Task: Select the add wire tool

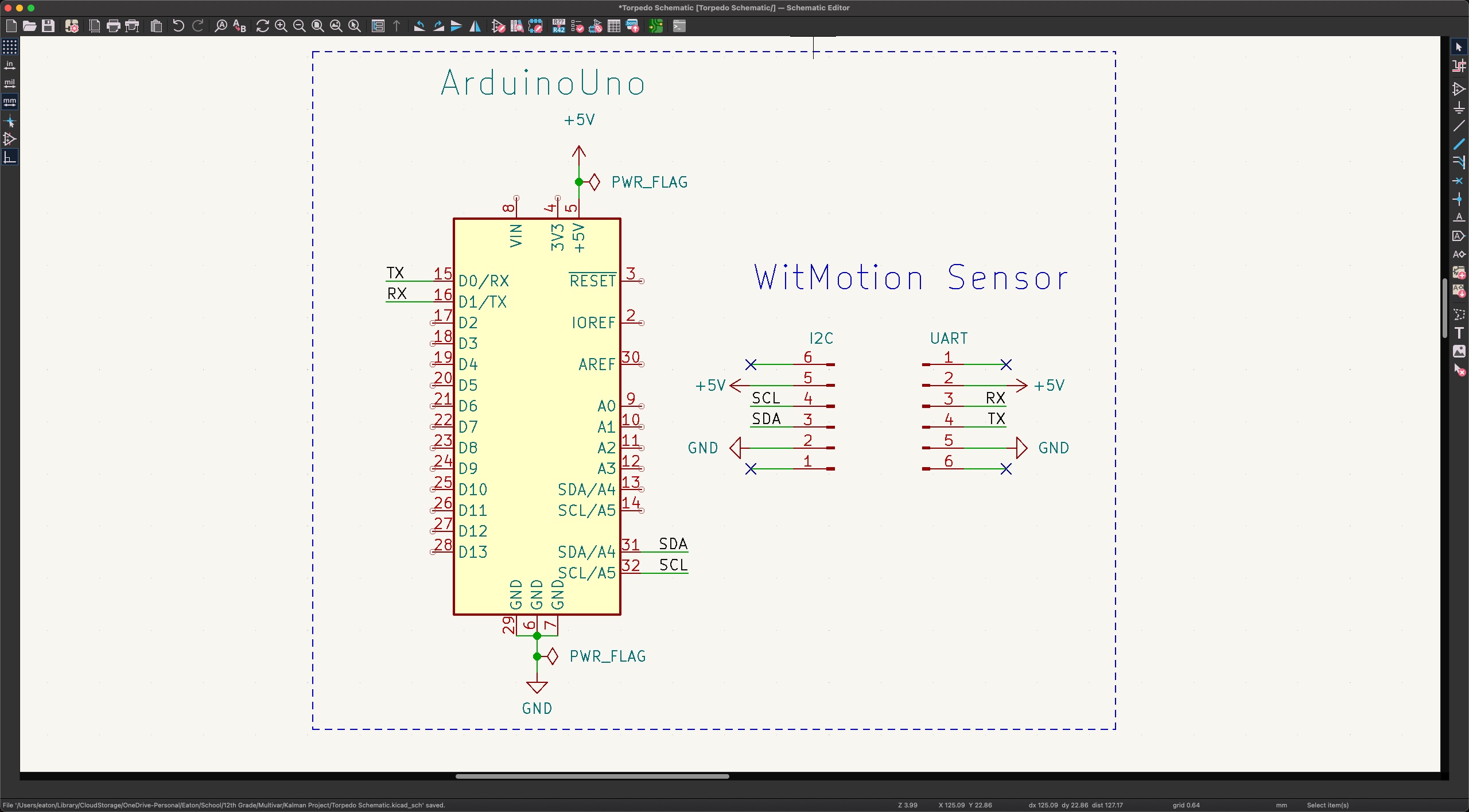Action: click(x=1459, y=126)
